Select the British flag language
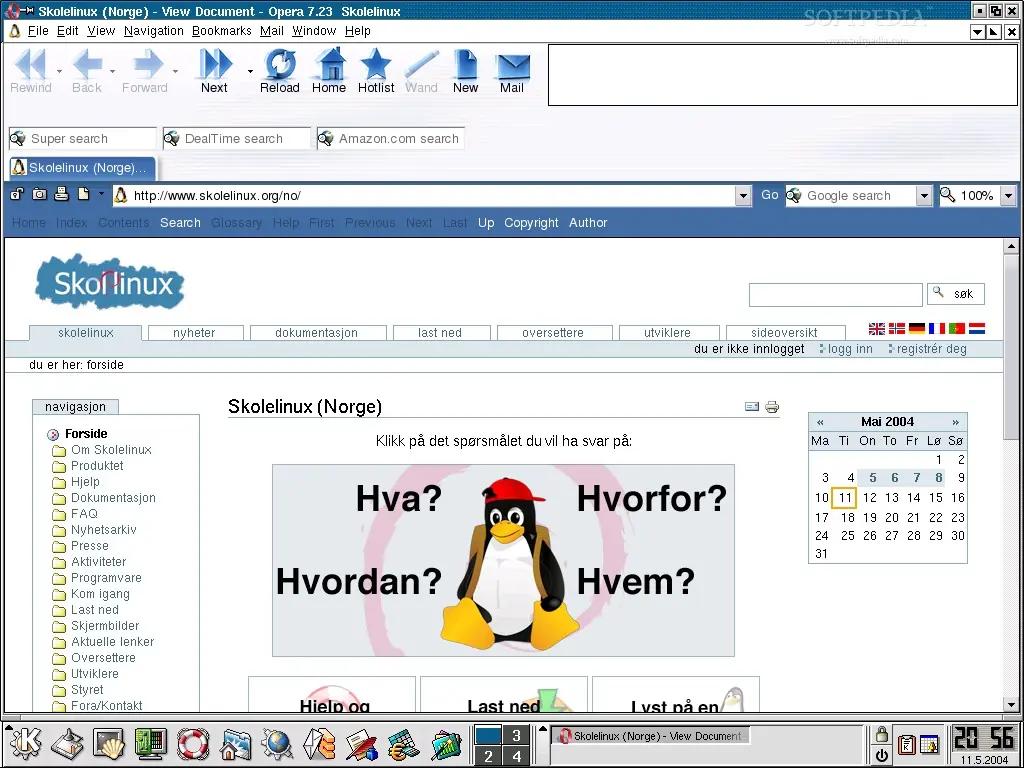The image size is (1024, 768). (x=876, y=328)
